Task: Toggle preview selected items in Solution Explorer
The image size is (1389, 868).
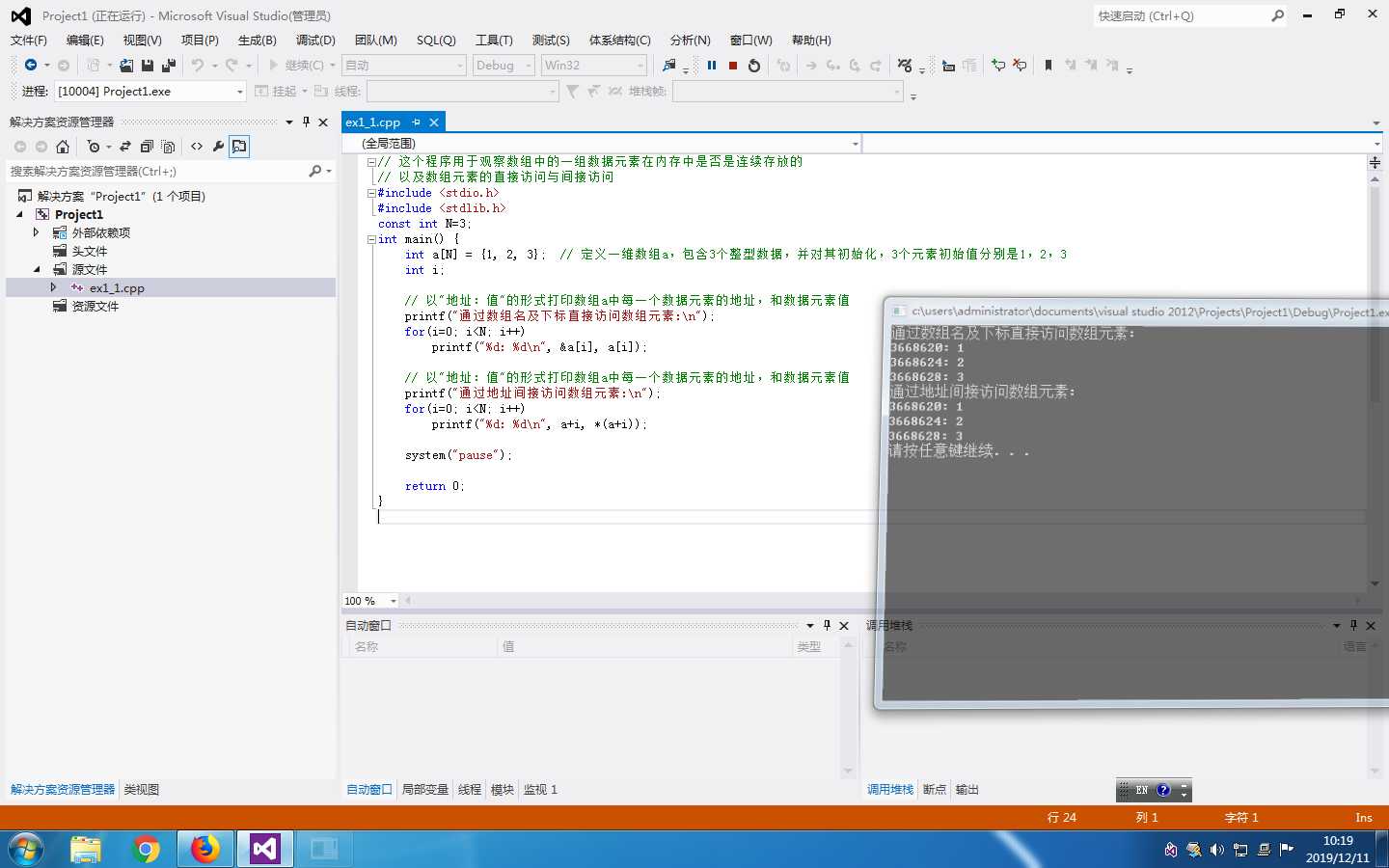Action: click(239, 147)
